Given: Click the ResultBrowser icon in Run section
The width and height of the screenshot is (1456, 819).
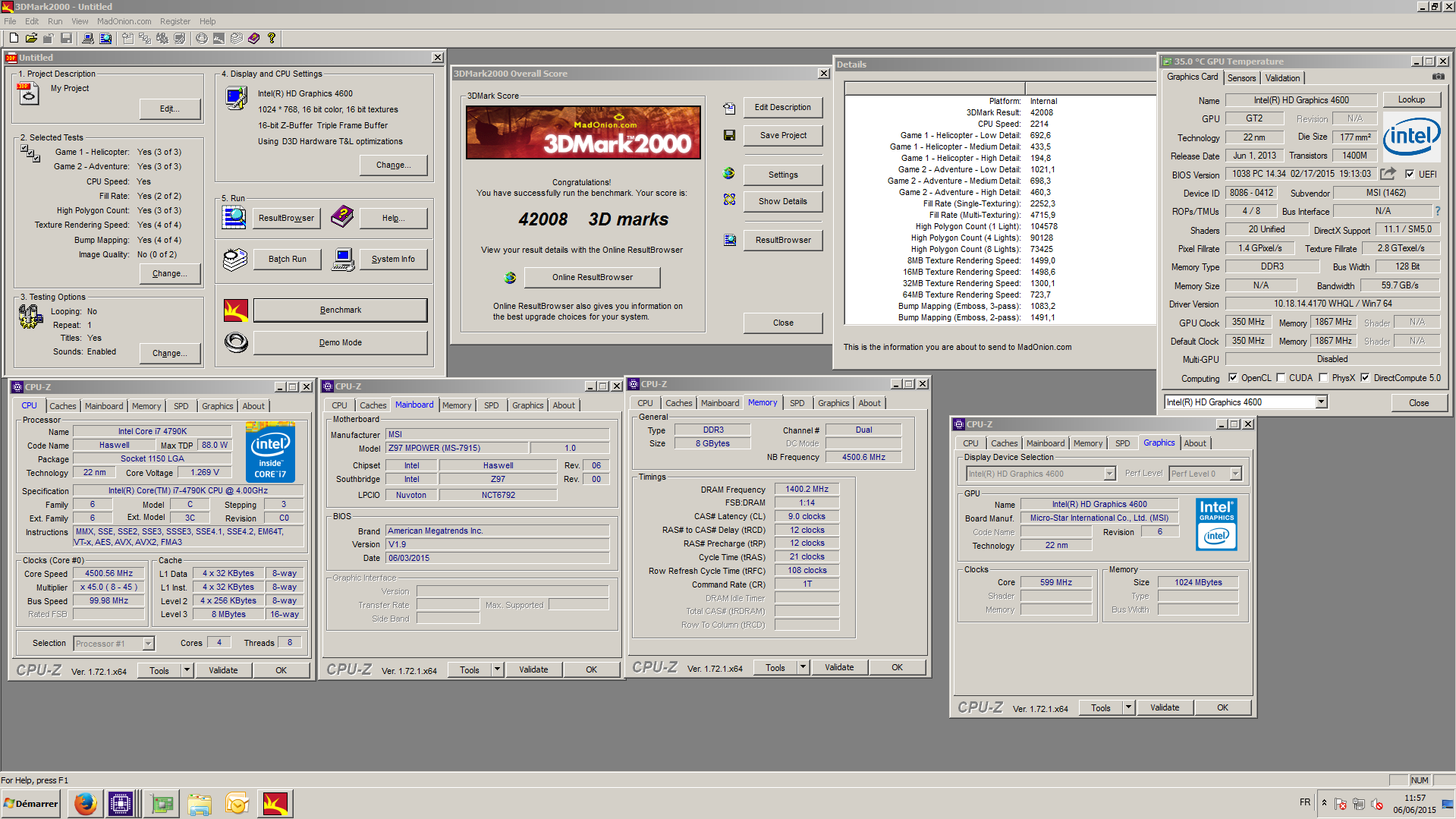Looking at the screenshot, I should [x=234, y=218].
